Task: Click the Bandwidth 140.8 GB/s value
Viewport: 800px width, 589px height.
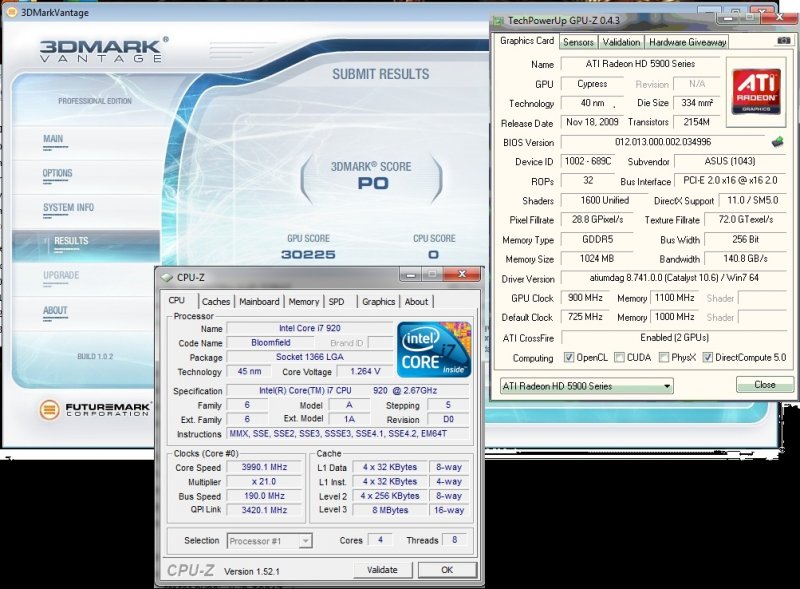Action: (745, 259)
